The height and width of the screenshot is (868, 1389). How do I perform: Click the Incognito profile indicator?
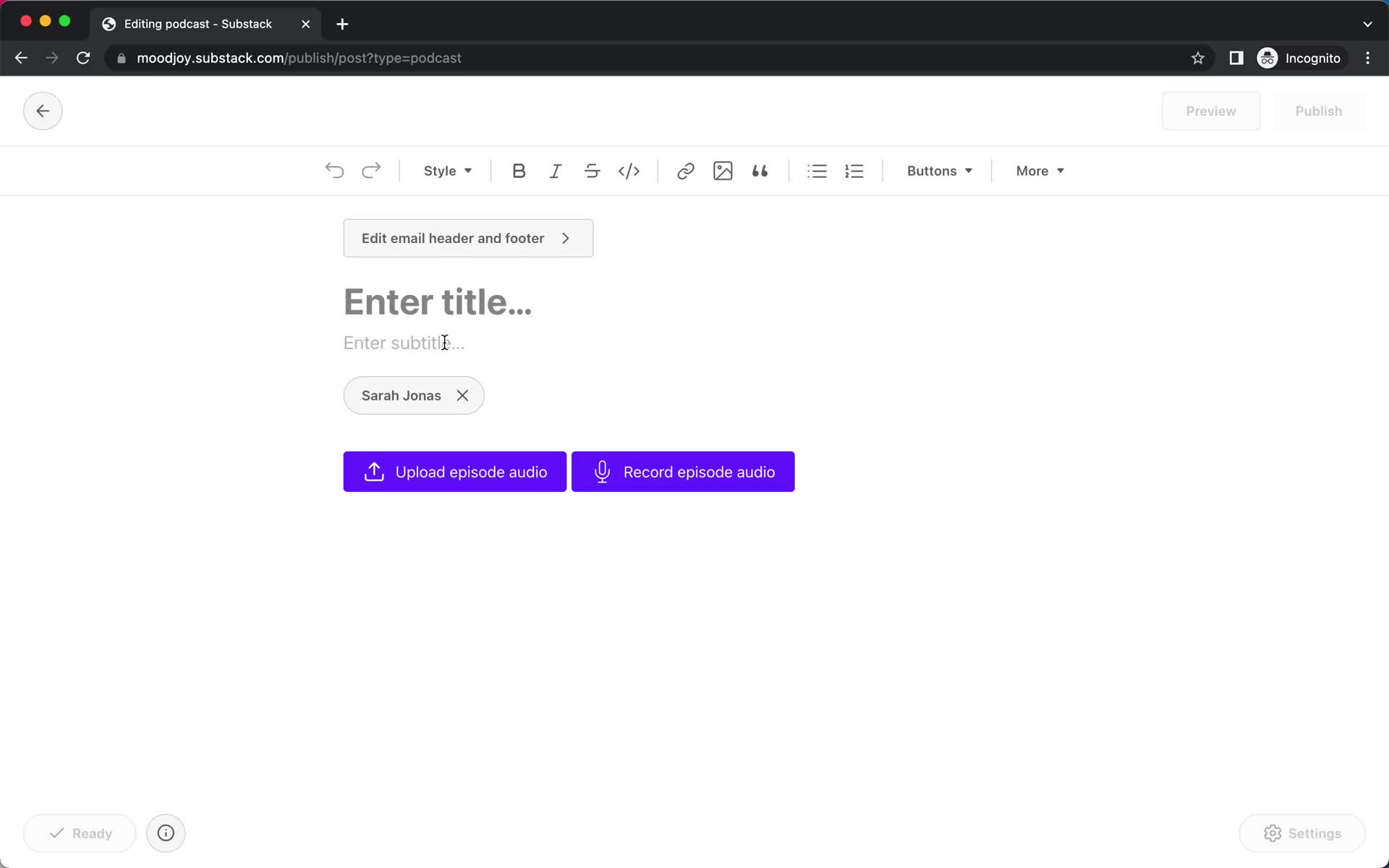pyautogui.click(x=1300, y=58)
